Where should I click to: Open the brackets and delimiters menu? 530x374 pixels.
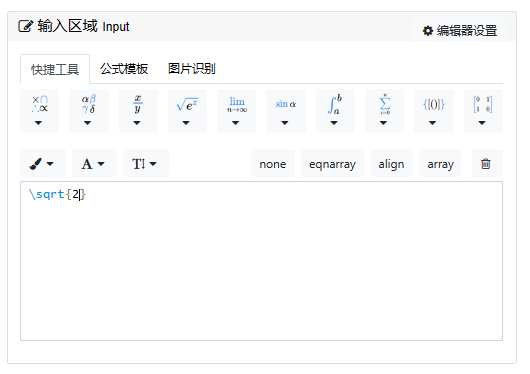(434, 111)
